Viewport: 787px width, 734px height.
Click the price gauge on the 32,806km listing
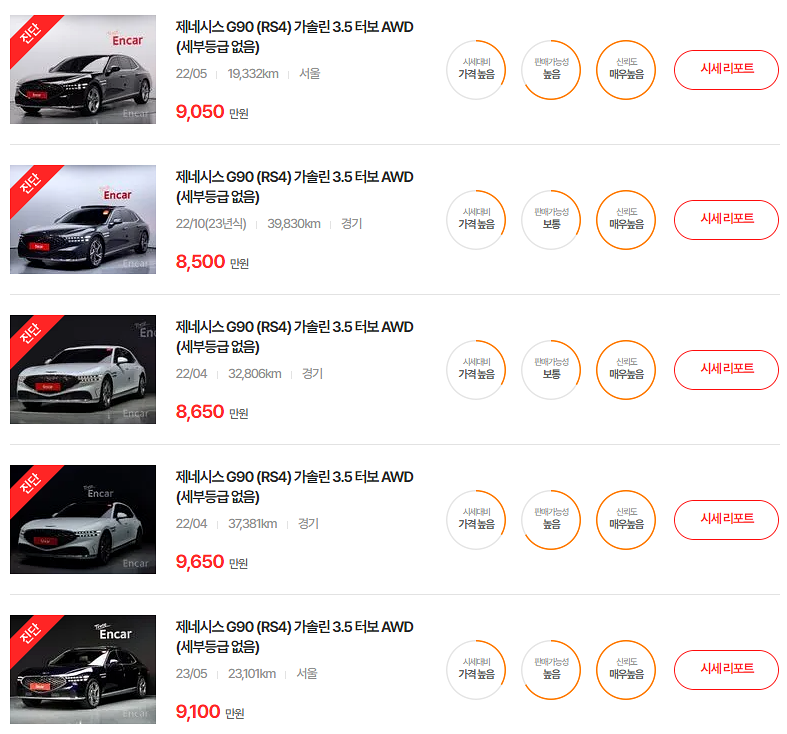click(x=476, y=370)
